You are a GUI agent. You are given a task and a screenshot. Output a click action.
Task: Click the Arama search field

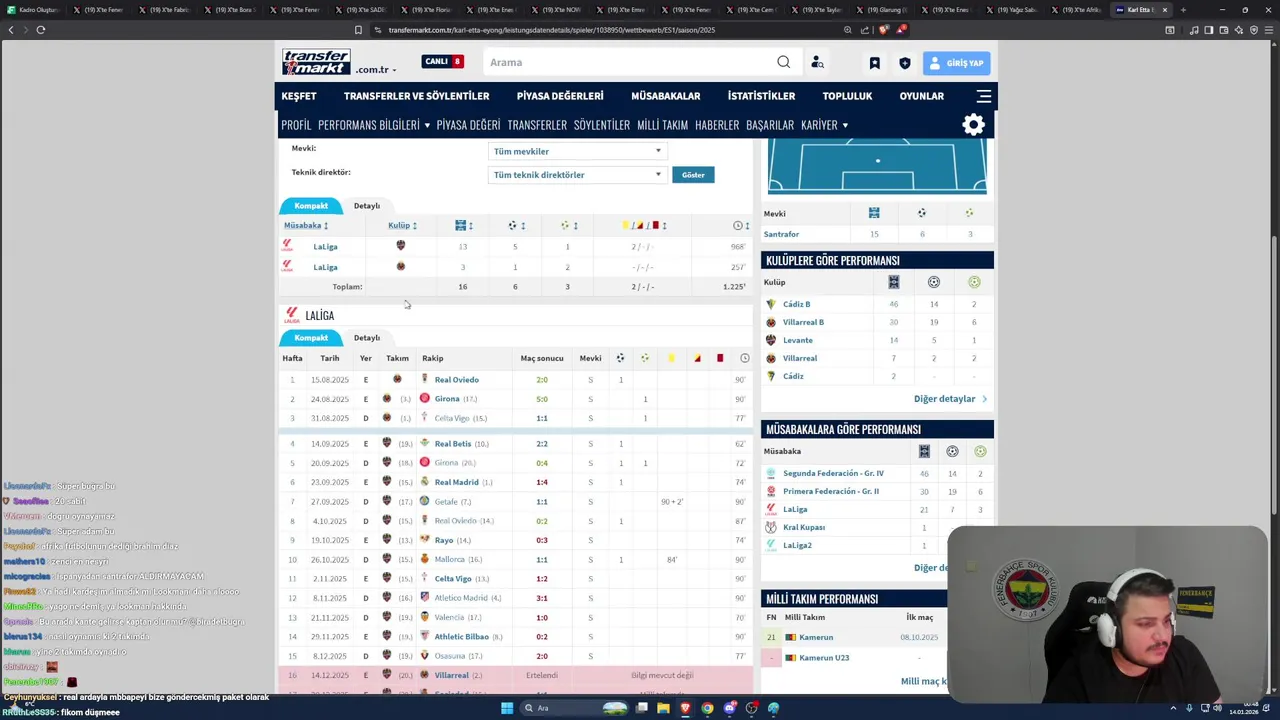click(x=630, y=62)
